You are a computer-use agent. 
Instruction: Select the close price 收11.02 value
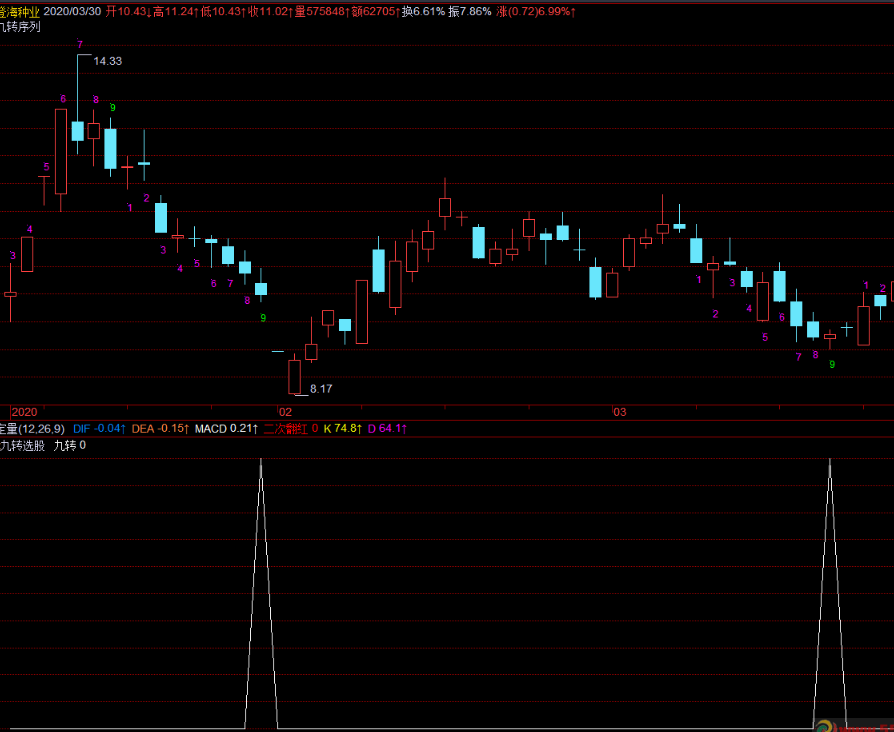point(270,11)
